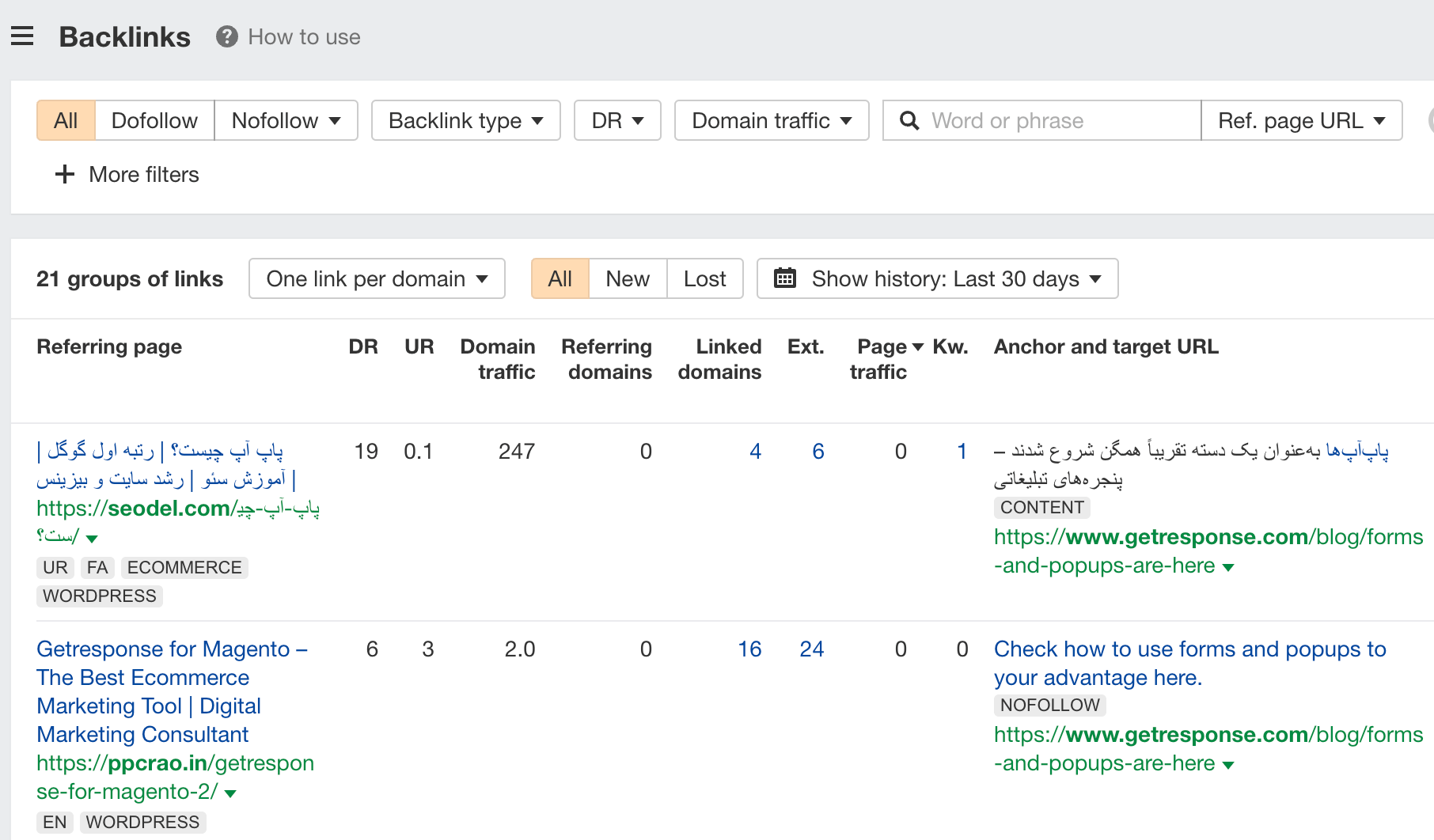Open the navigation hamburger menu
This screenshot has height=840, width=1434.
(x=22, y=36)
